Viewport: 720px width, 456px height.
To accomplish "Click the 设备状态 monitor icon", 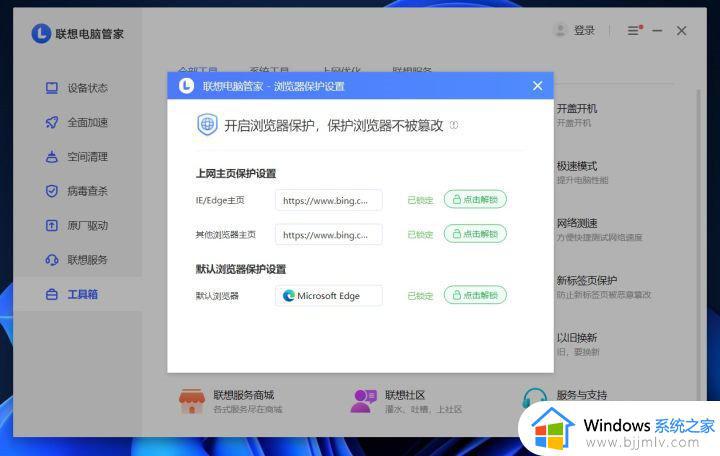I will (x=52, y=88).
